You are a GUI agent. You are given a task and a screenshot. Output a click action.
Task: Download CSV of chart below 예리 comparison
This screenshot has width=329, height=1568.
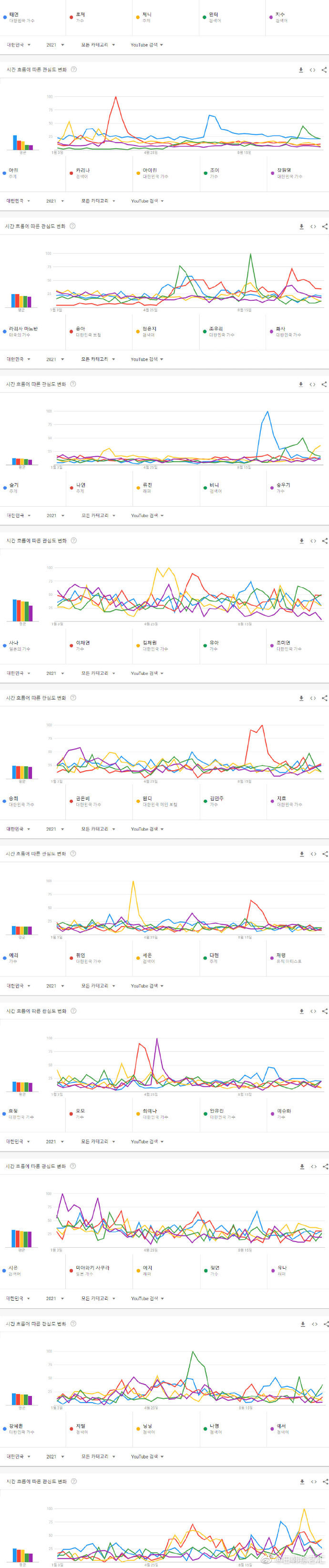pyautogui.click(x=301, y=1011)
